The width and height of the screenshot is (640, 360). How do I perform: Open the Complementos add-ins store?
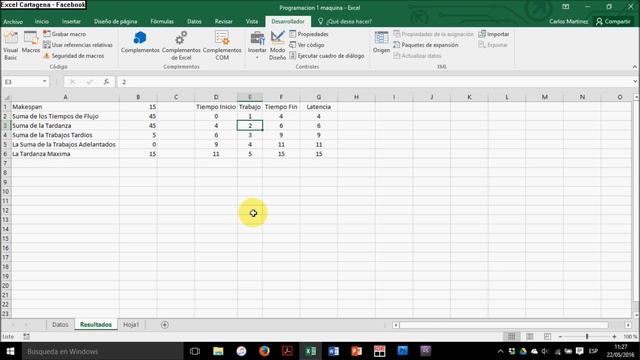pos(140,42)
